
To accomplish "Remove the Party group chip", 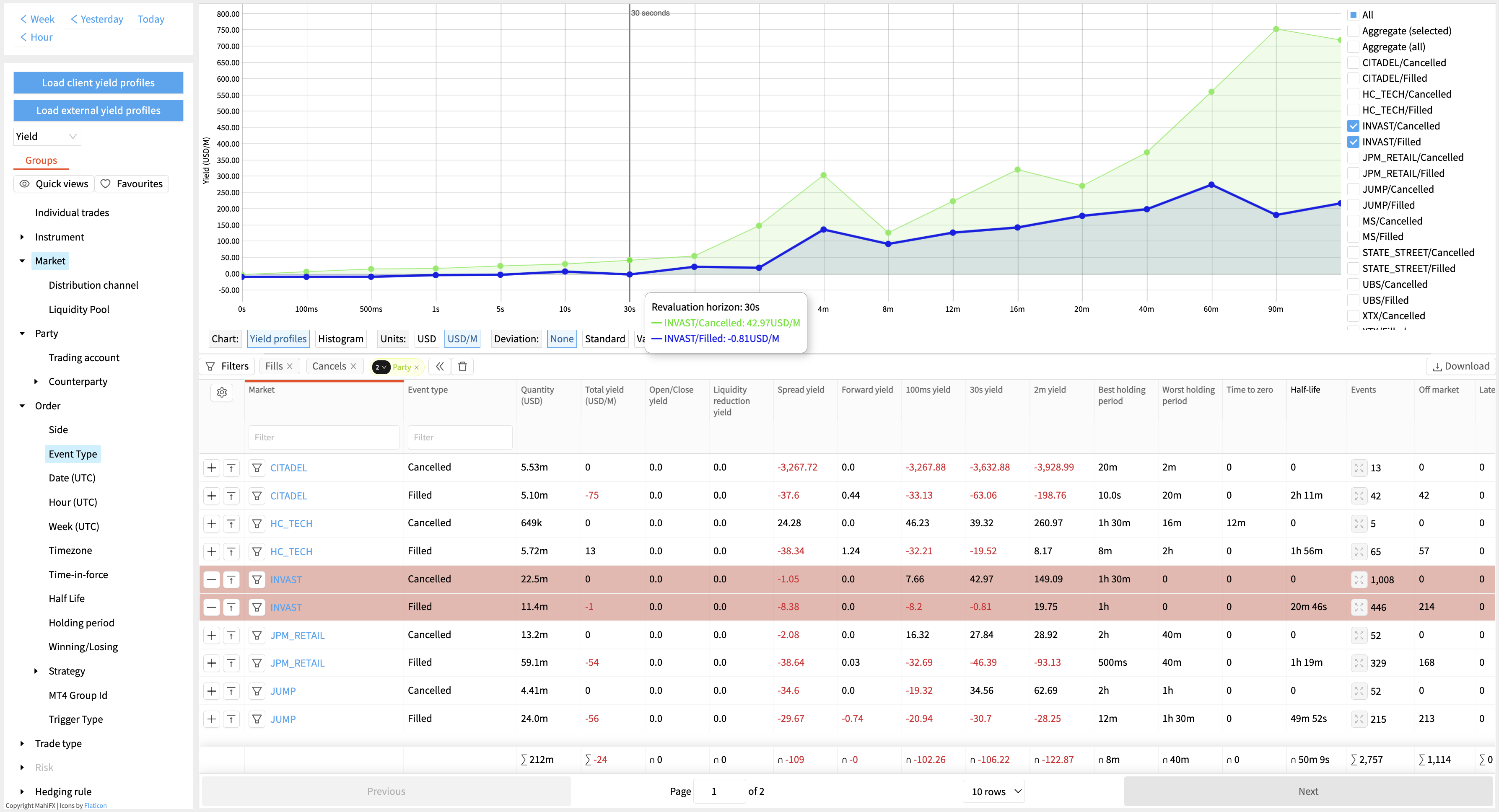I will coord(417,367).
